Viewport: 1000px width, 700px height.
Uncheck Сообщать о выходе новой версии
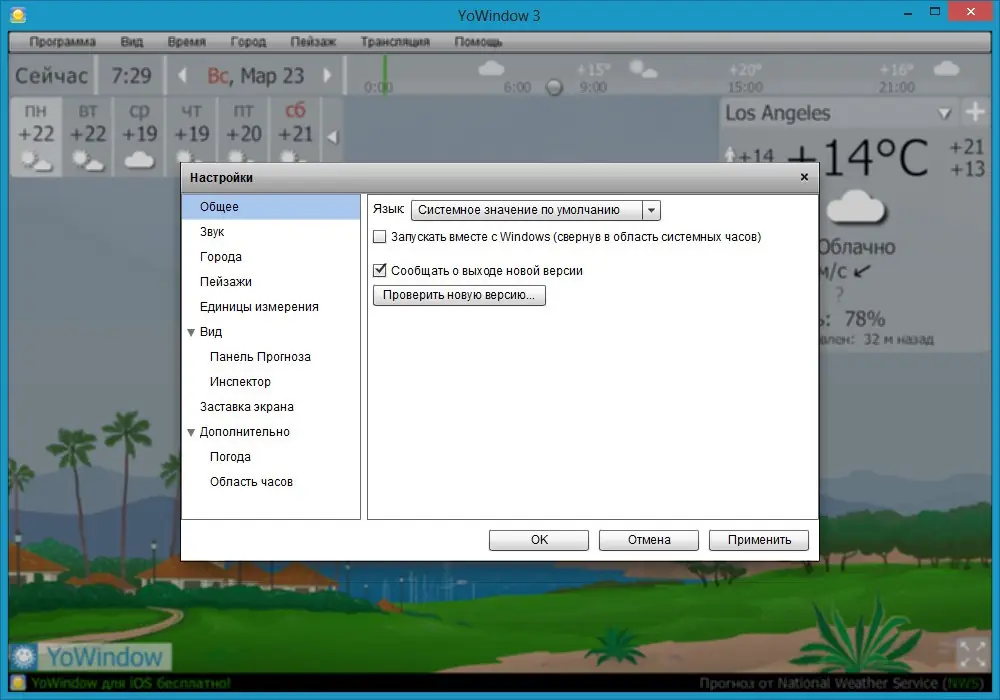click(x=379, y=270)
